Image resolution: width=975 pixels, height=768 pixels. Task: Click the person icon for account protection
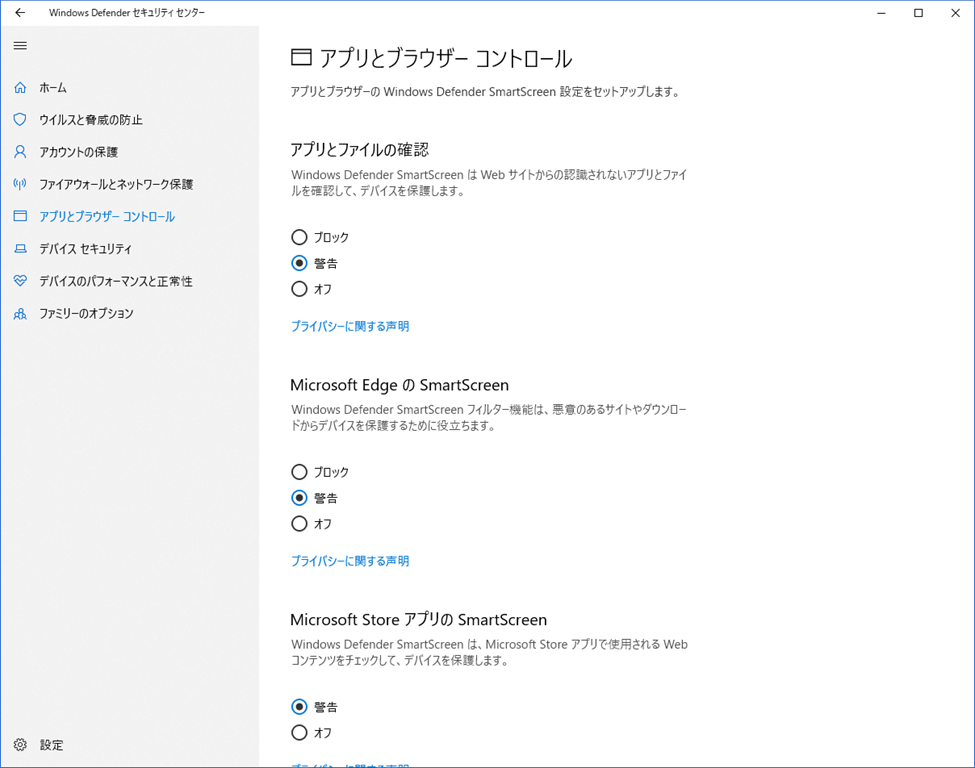click(x=20, y=152)
